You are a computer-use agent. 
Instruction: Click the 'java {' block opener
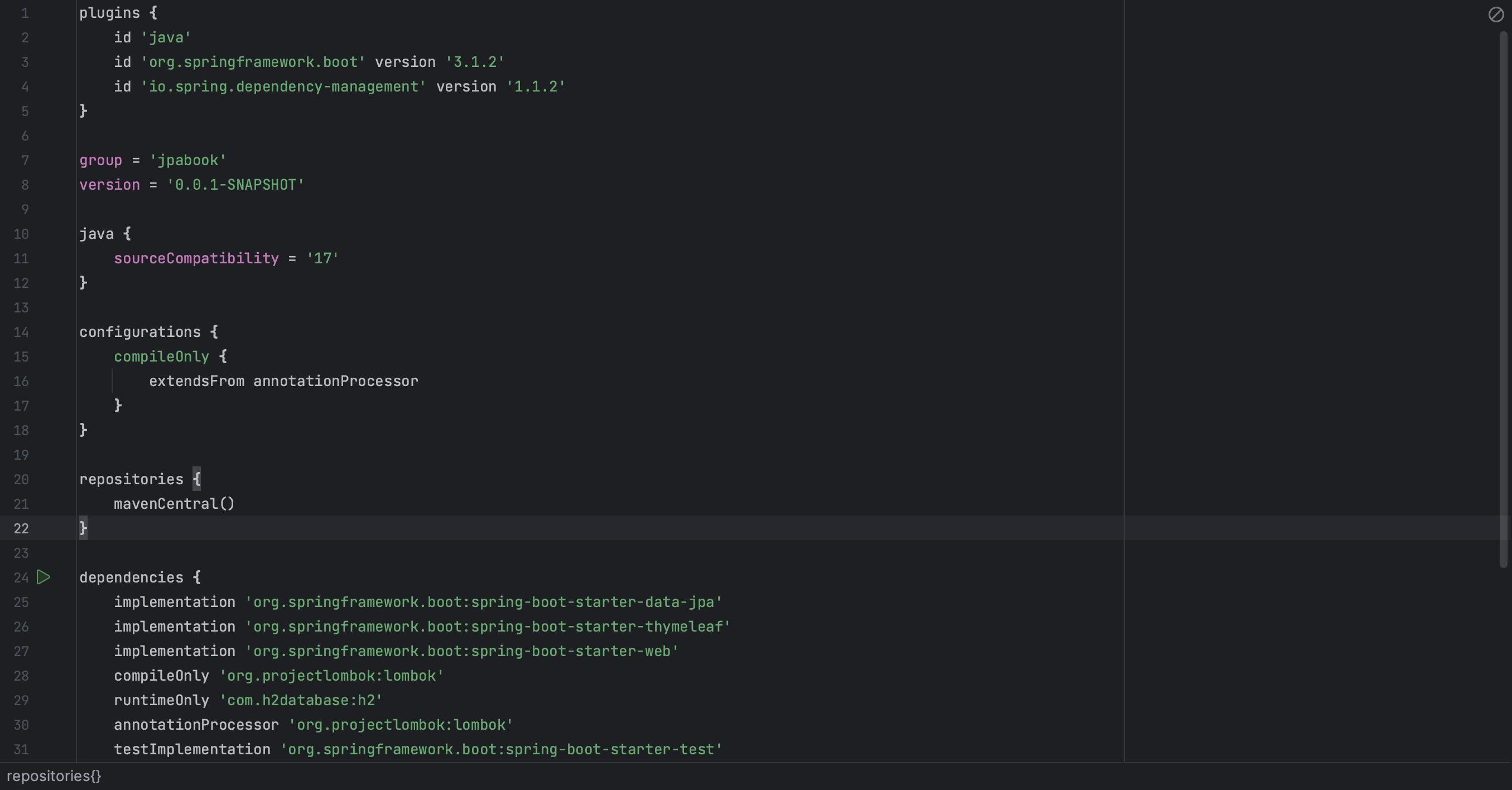coord(105,234)
